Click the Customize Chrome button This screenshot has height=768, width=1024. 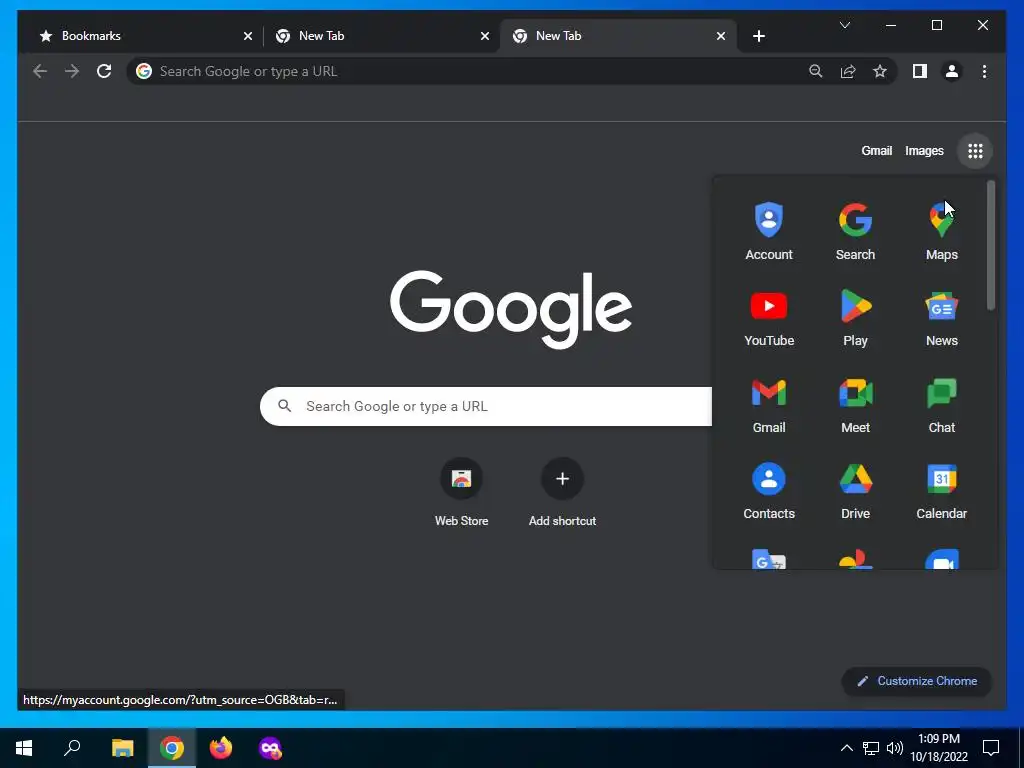click(916, 681)
